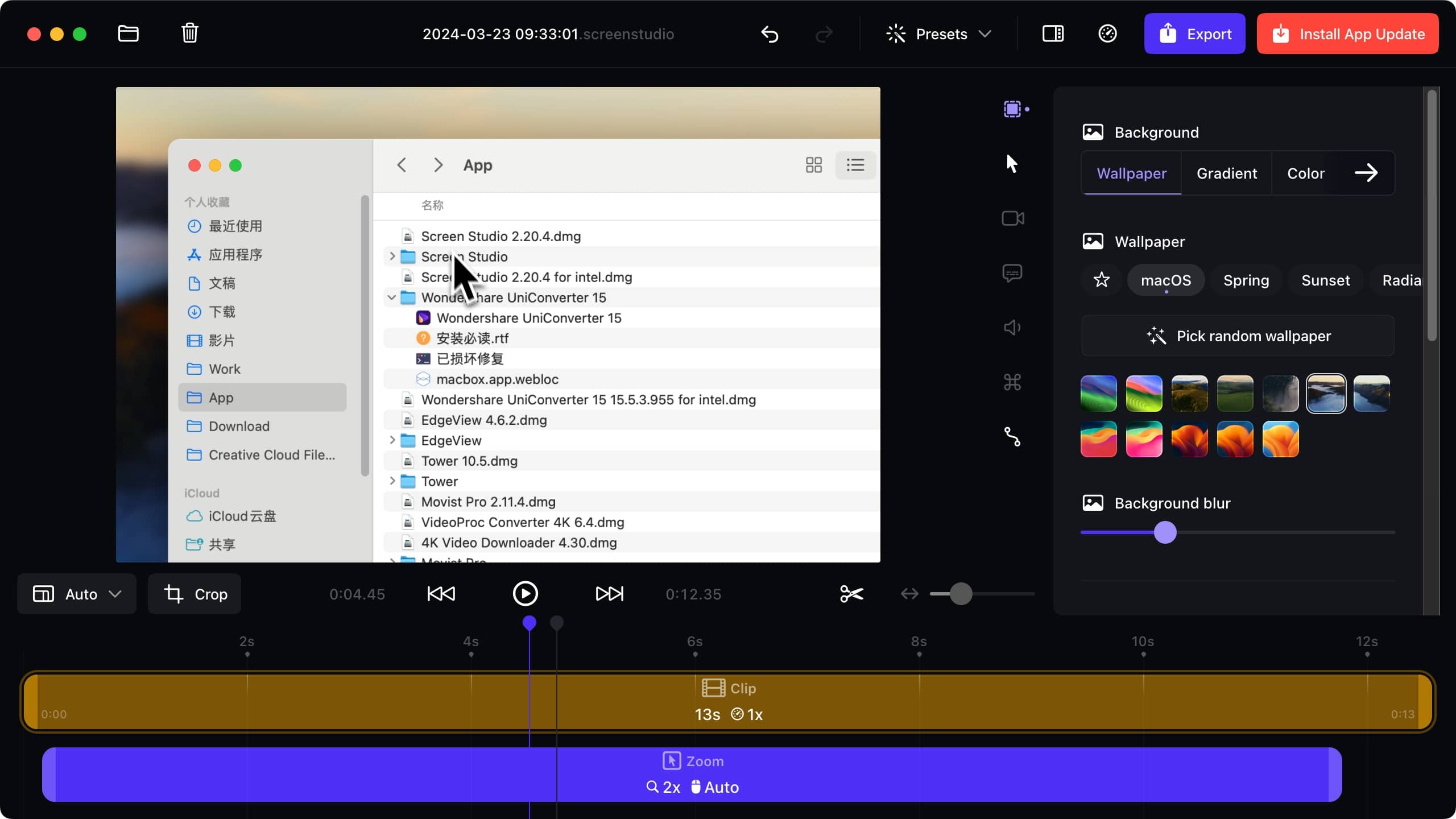Screen dimensions: 1456x819
Task: Adjust the Background blur slider handle
Action: pyautogui.click(x=1165, y=532)
